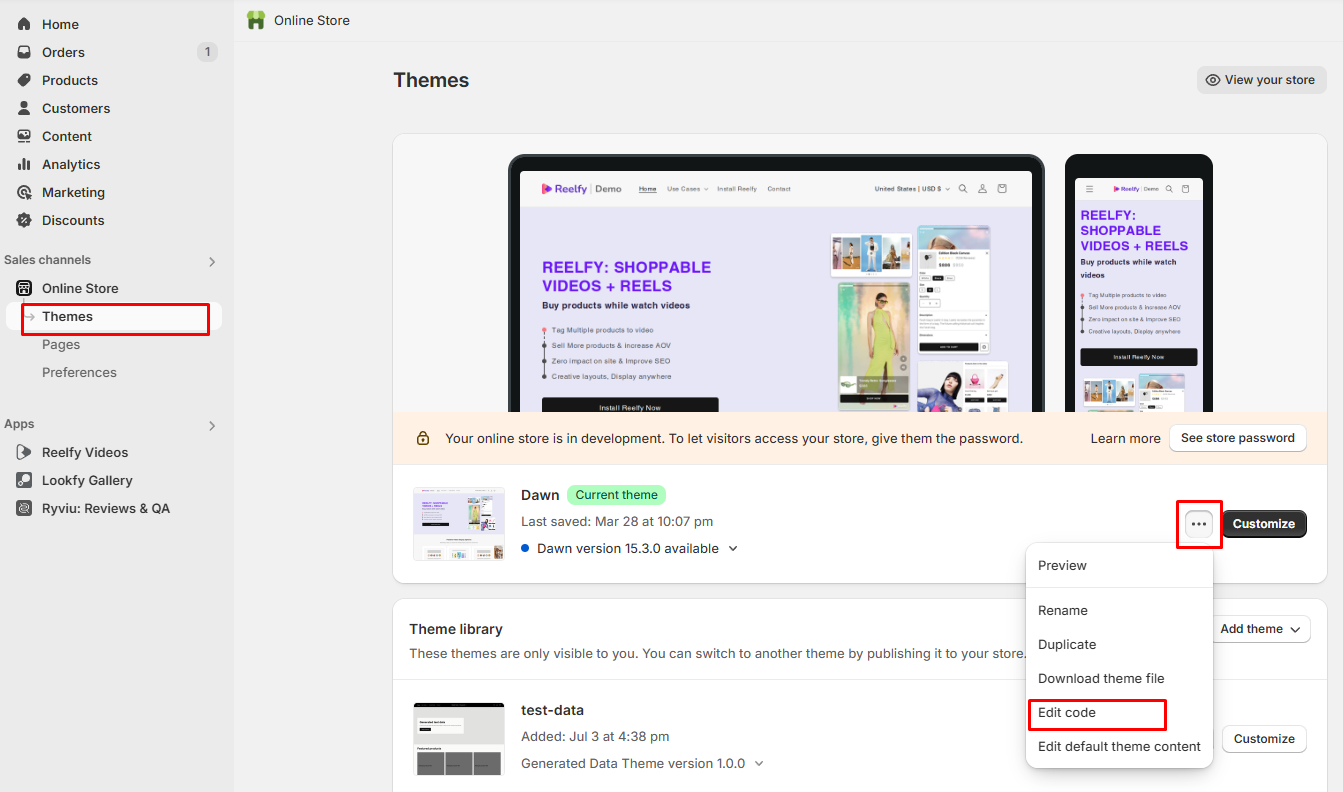Expand the Sales channels section chevron
The width and height of the screenshot is (1343, 792).
pyautogui.click(x=212, y=262)
